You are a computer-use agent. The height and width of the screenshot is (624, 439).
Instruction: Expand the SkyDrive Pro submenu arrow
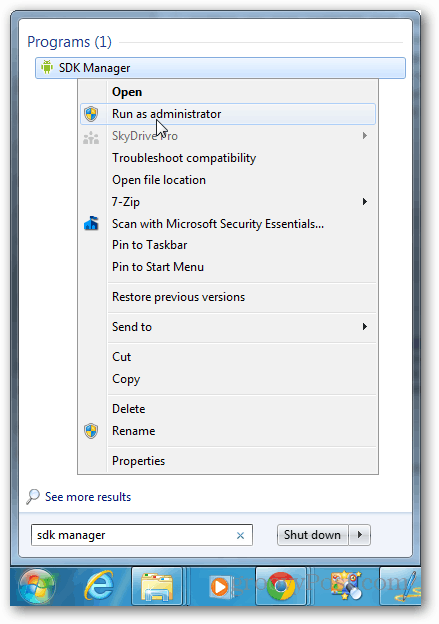click(365, 136)
